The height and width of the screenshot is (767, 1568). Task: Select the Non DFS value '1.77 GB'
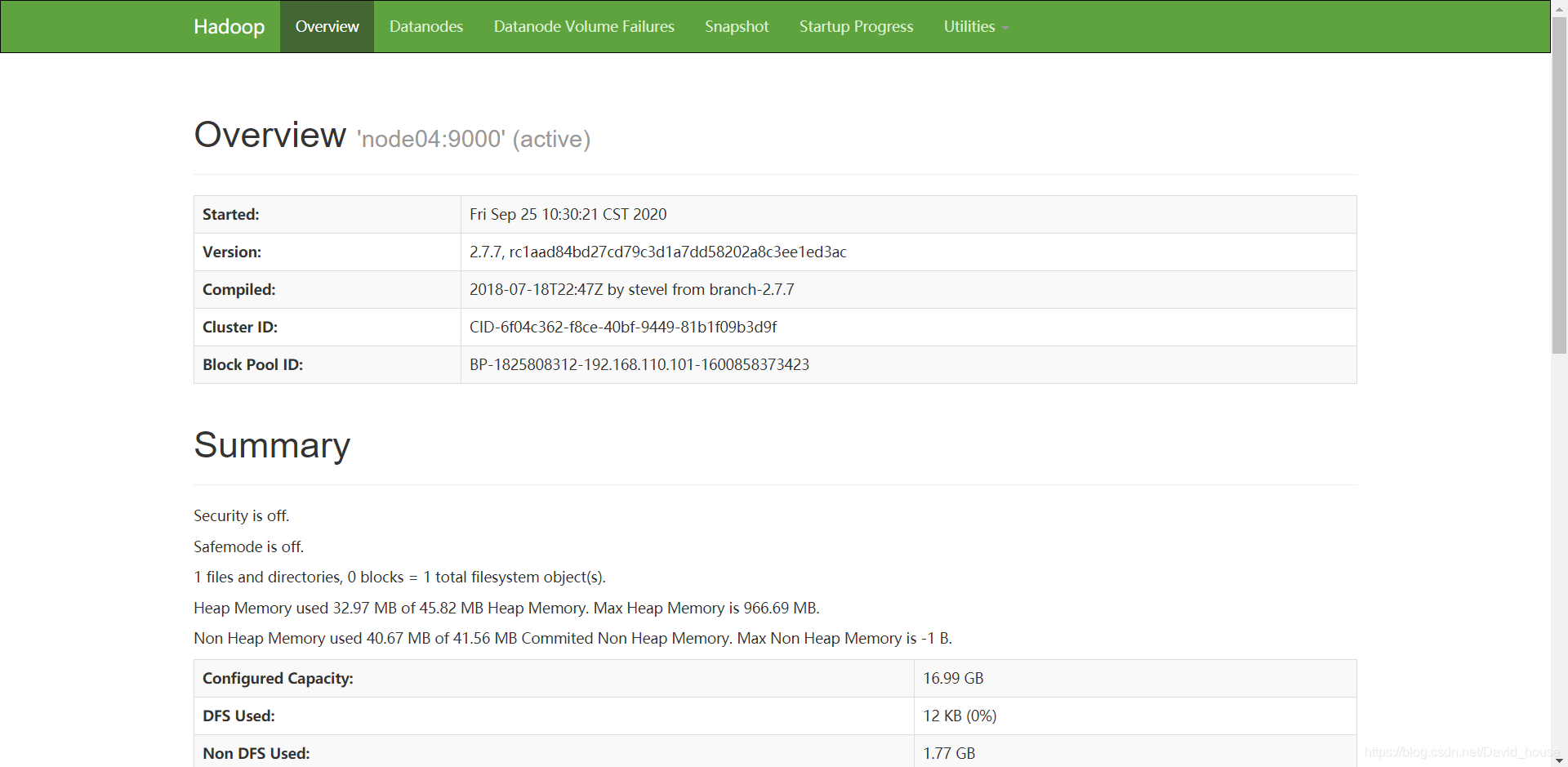[x=949, y=753]
